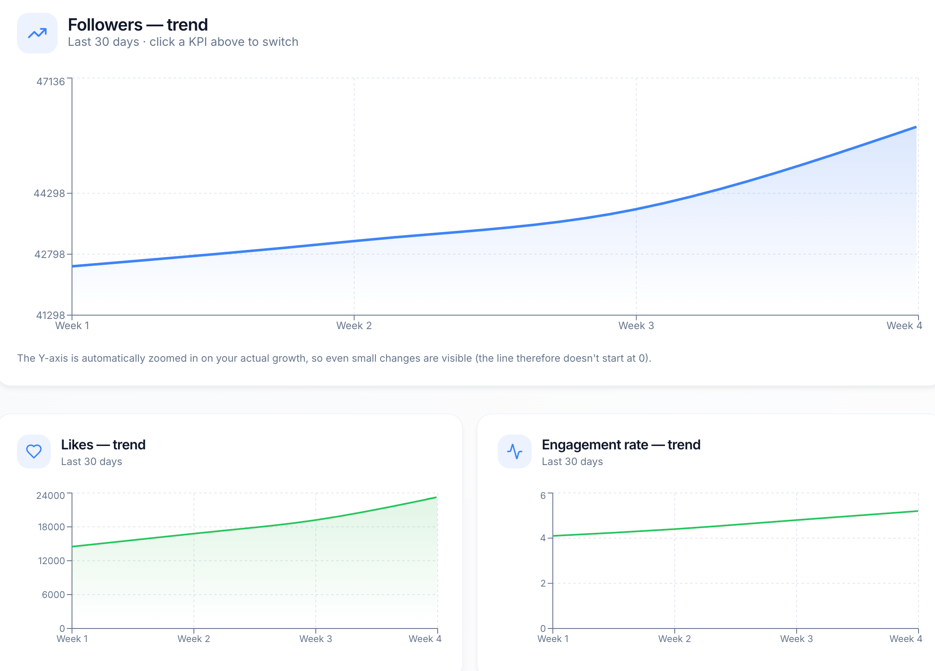Click the 18000 label on the Likes chart
Viewport: 935px width, 671px height.
[x=51, y=527]
